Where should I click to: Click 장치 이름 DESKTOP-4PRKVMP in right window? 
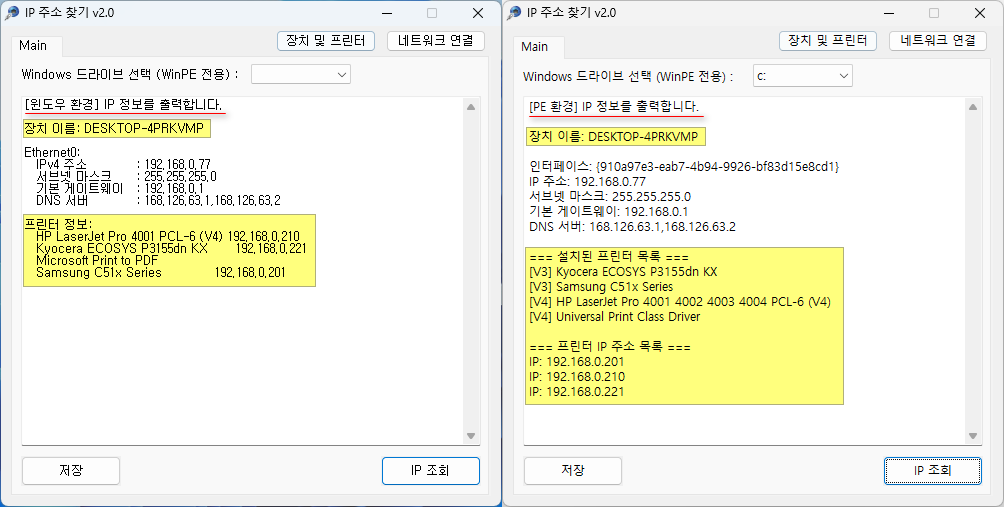click(x=615, y=136)
